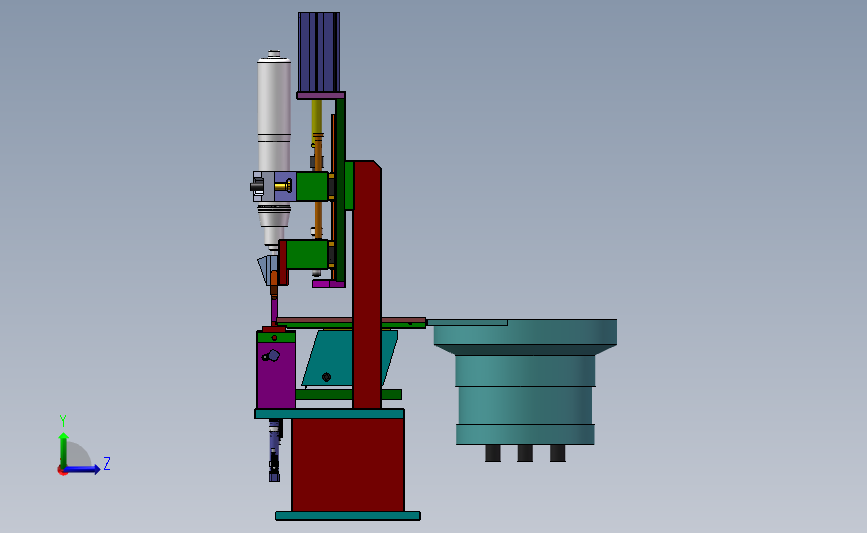Select the tall dark red vertical column

point(367,284)
